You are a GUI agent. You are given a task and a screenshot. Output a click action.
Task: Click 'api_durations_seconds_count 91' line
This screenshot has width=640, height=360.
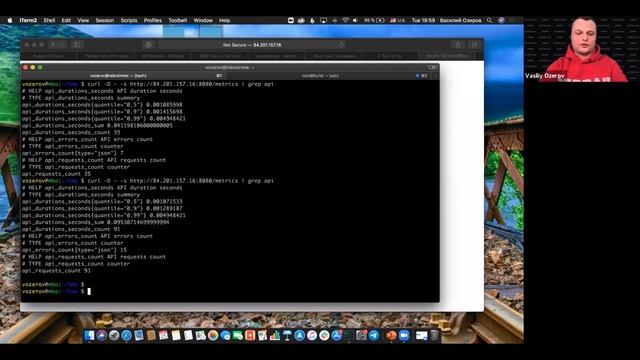(x=71, y=229)
